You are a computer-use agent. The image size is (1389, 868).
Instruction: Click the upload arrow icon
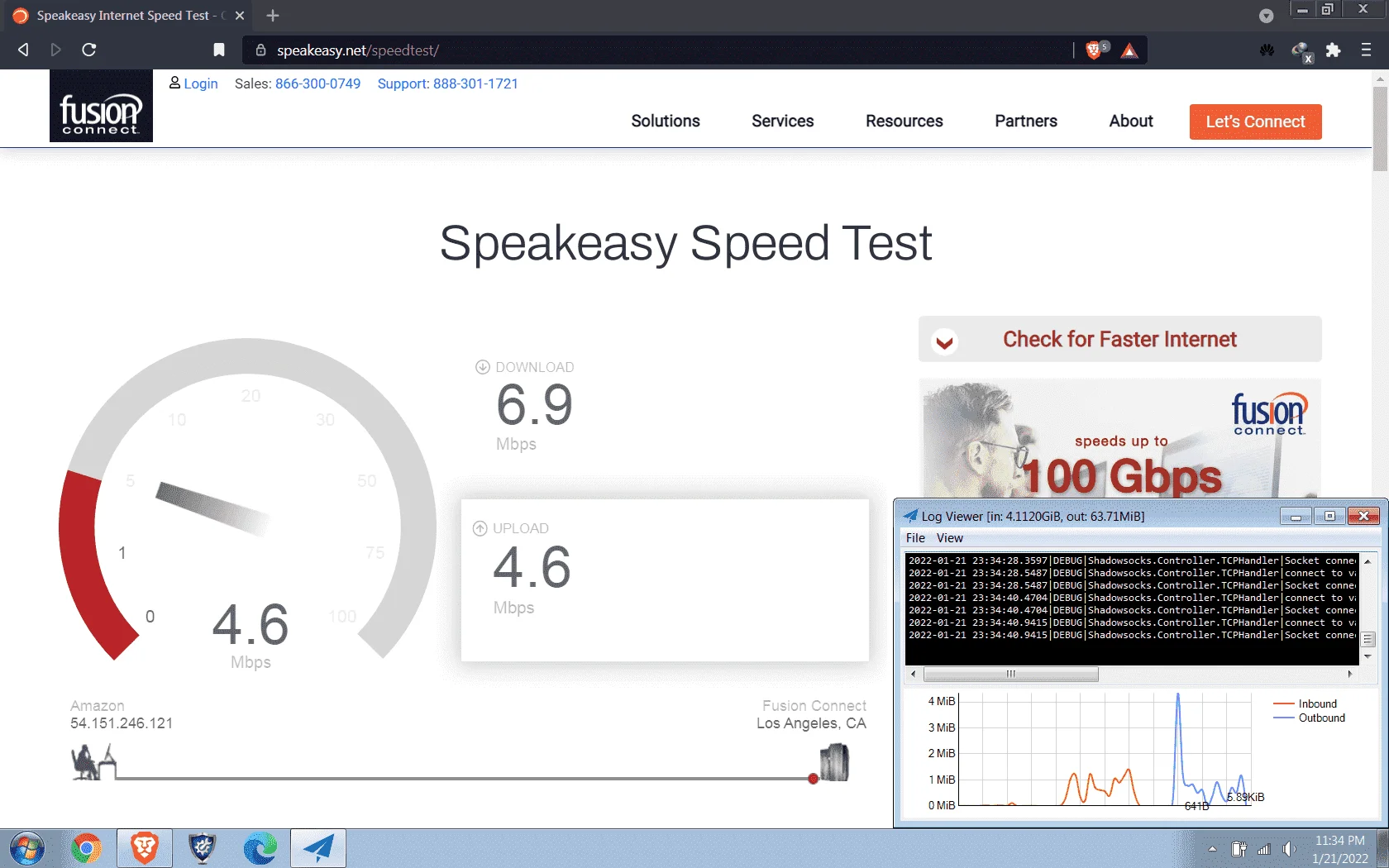point(480,528)
